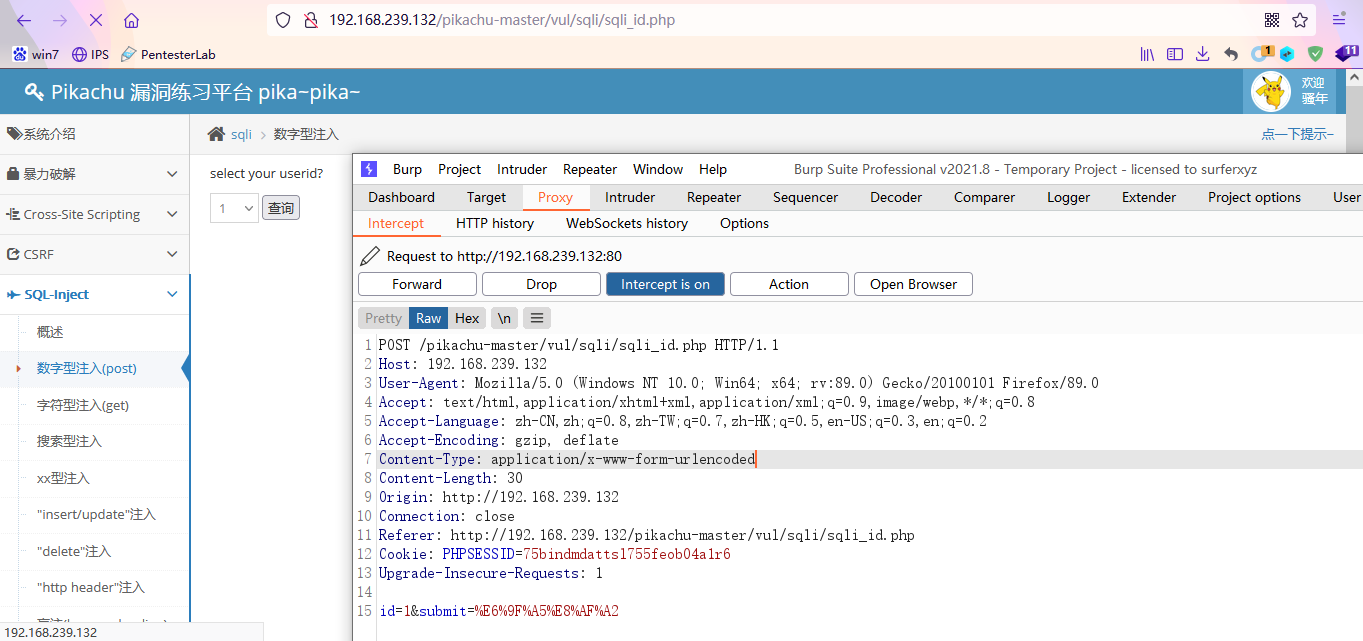Click the 查询 submit button
The height and width of the screenshot is (641, 1363).
pos(281,208)
